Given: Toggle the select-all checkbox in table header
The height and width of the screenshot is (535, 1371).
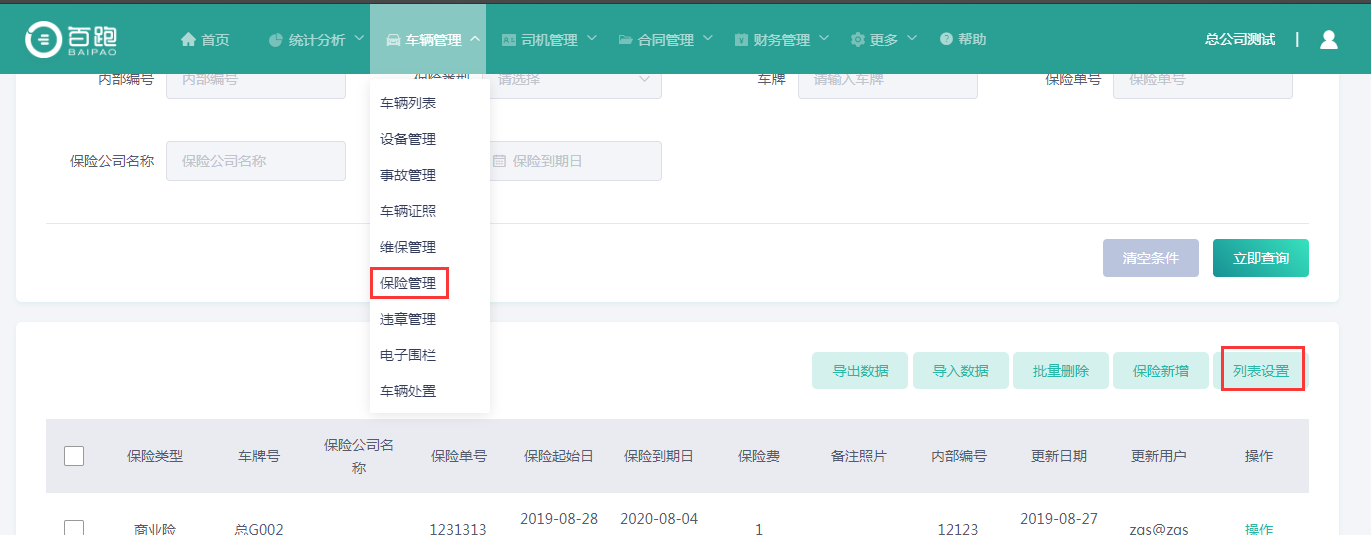Looking at the screenshot, I should click(74, 456).
